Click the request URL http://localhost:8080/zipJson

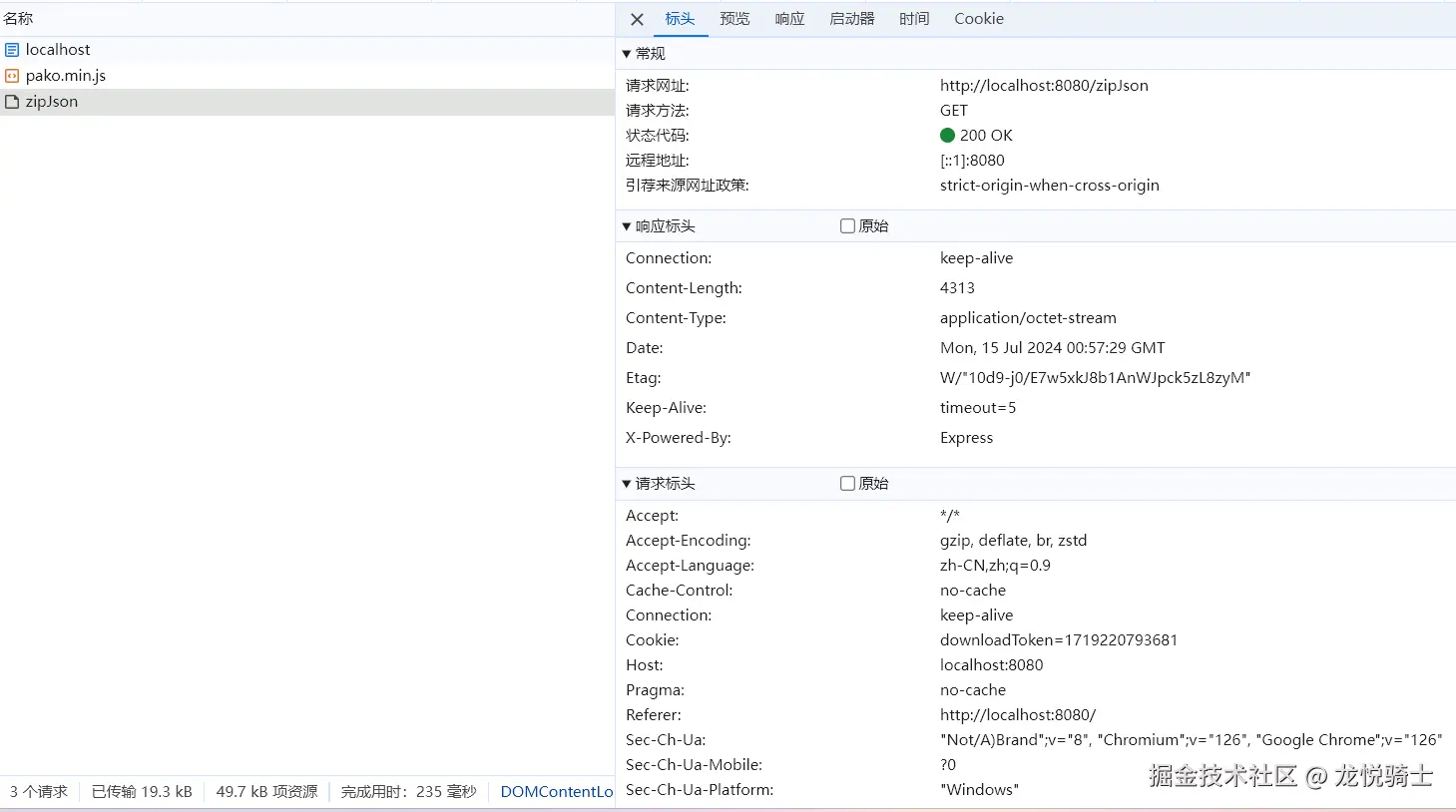pyautogui.click(x=1044, y=86)
